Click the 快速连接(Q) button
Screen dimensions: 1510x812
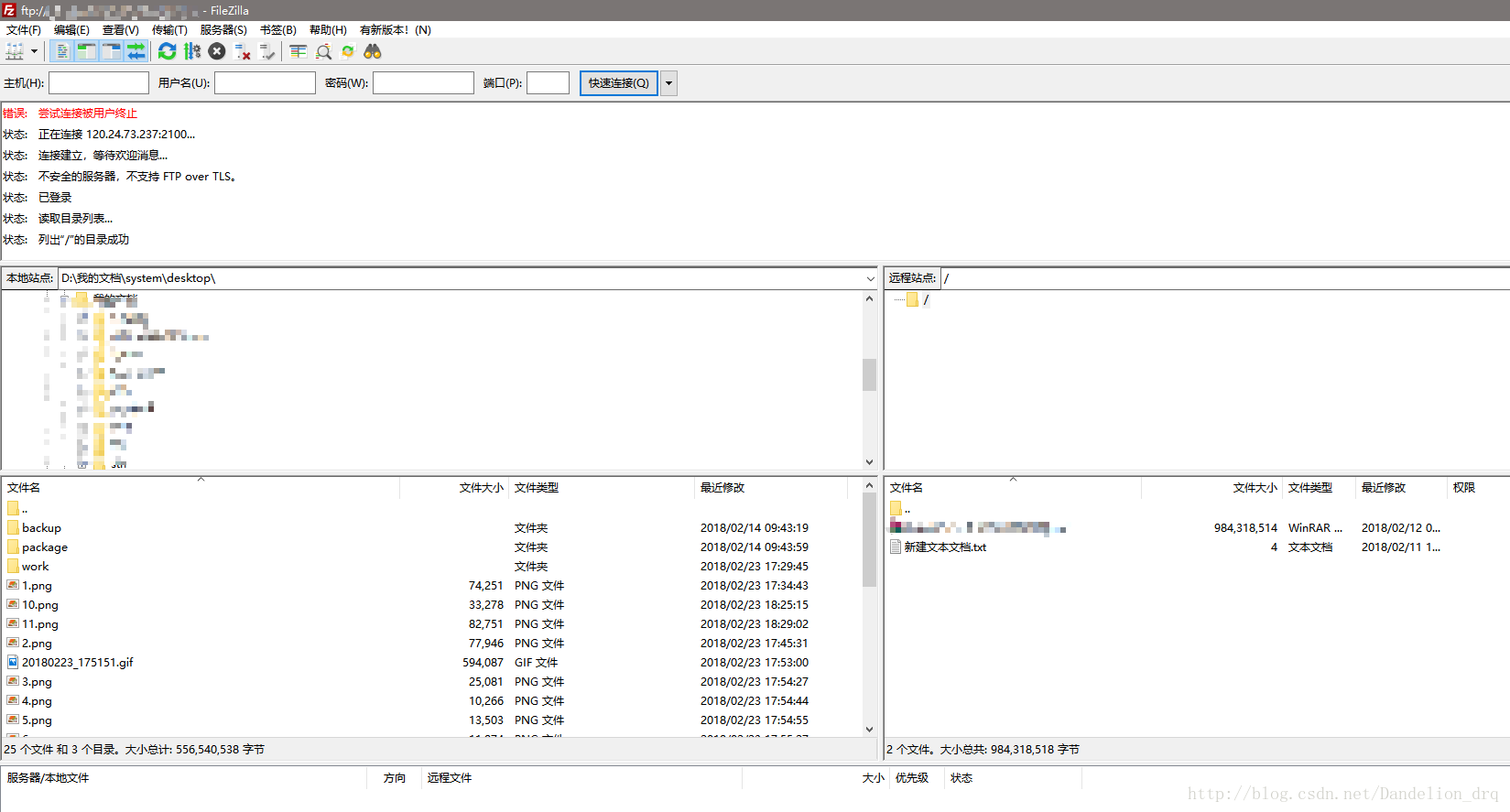pos(618,83)
